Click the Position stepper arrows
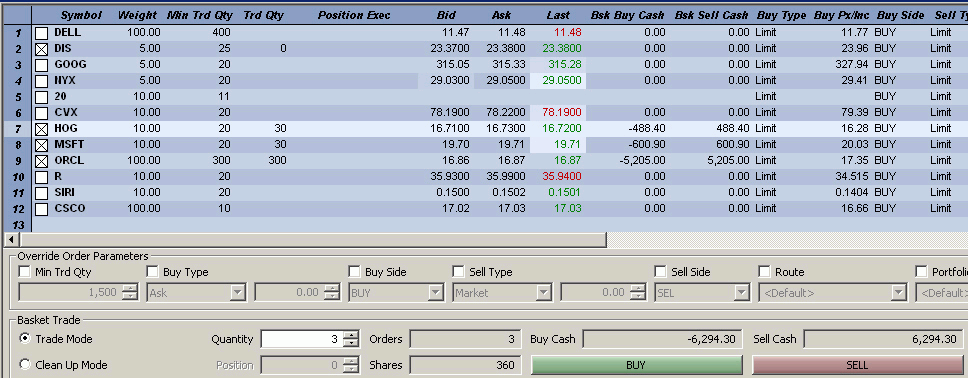968x378 pixels. point(351,365)
